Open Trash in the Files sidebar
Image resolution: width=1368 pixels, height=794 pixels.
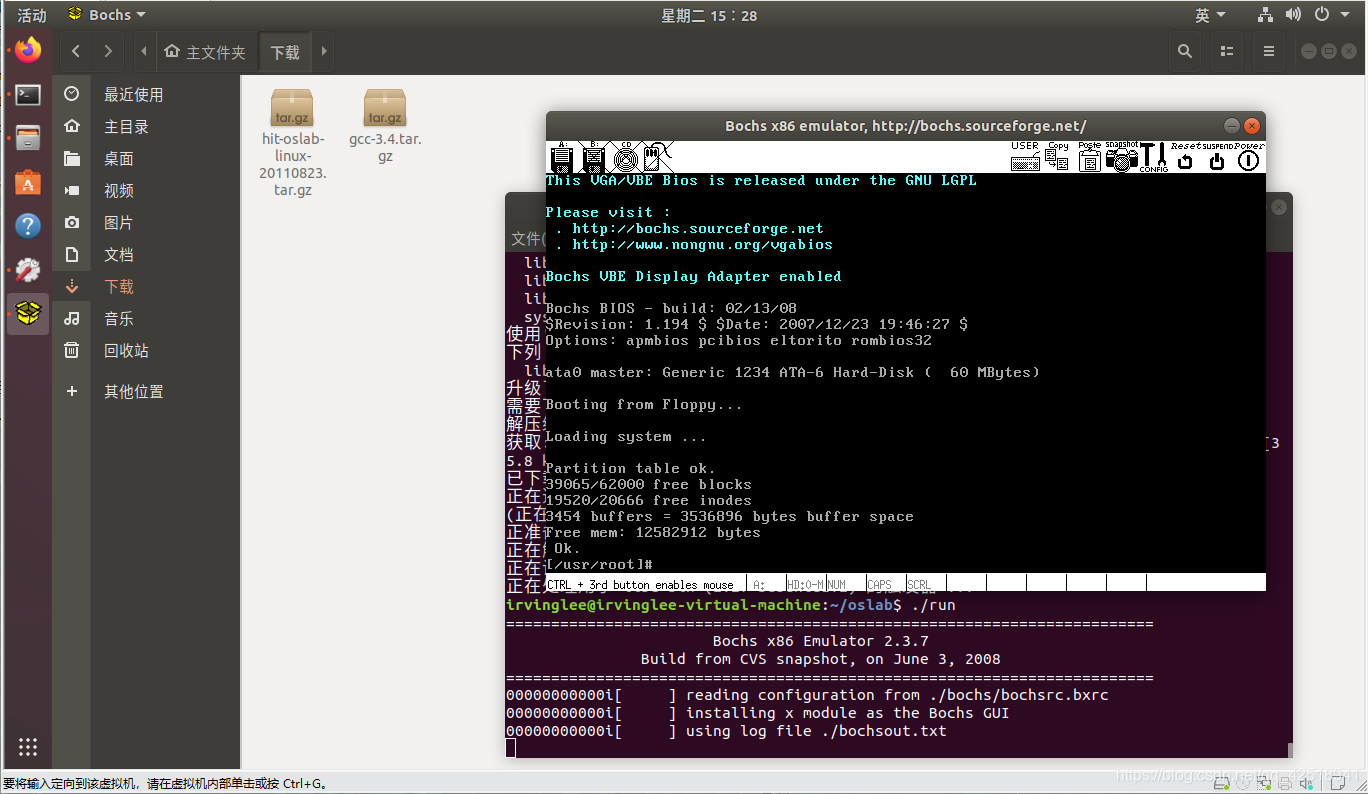pyautogui.click(x=146, y=350)
